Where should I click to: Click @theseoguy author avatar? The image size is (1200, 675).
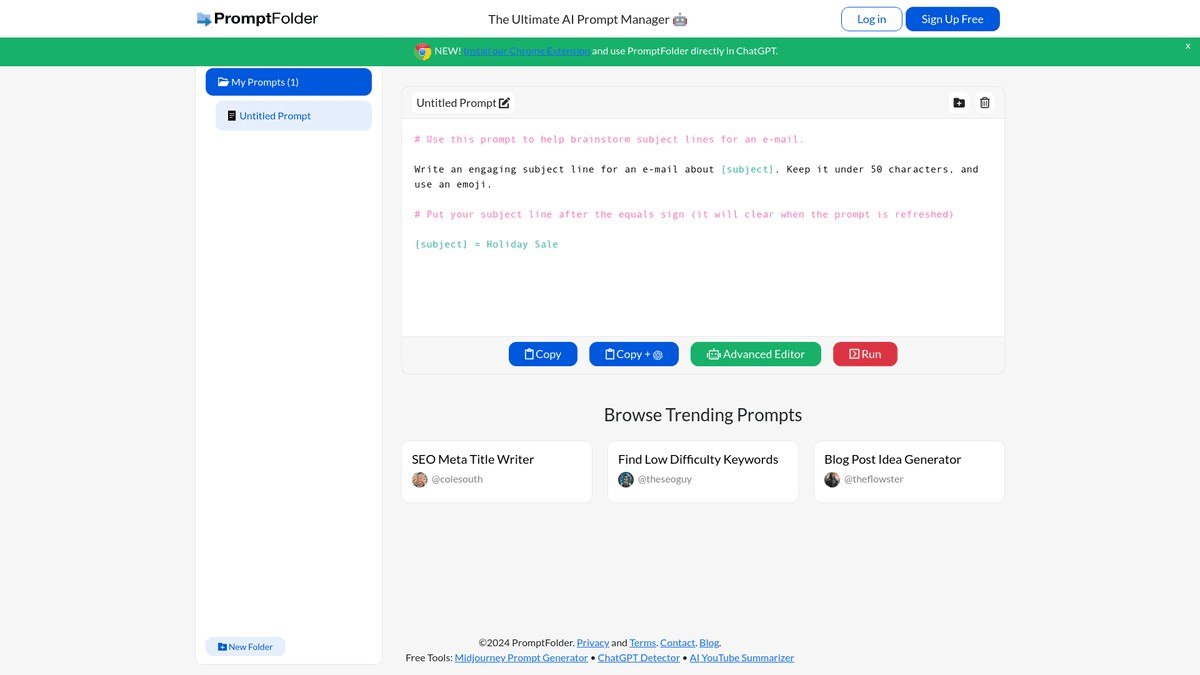click(x=626, y=480)
